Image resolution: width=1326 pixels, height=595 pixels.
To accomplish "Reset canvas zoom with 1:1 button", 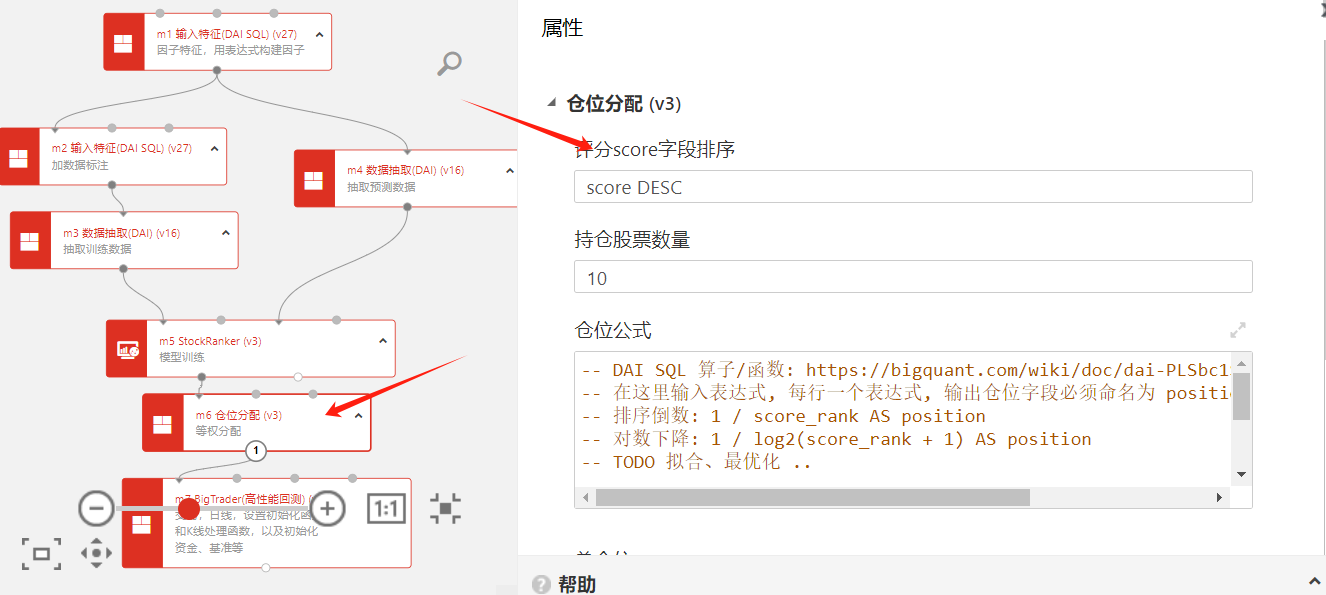I will tap(385, 509).
